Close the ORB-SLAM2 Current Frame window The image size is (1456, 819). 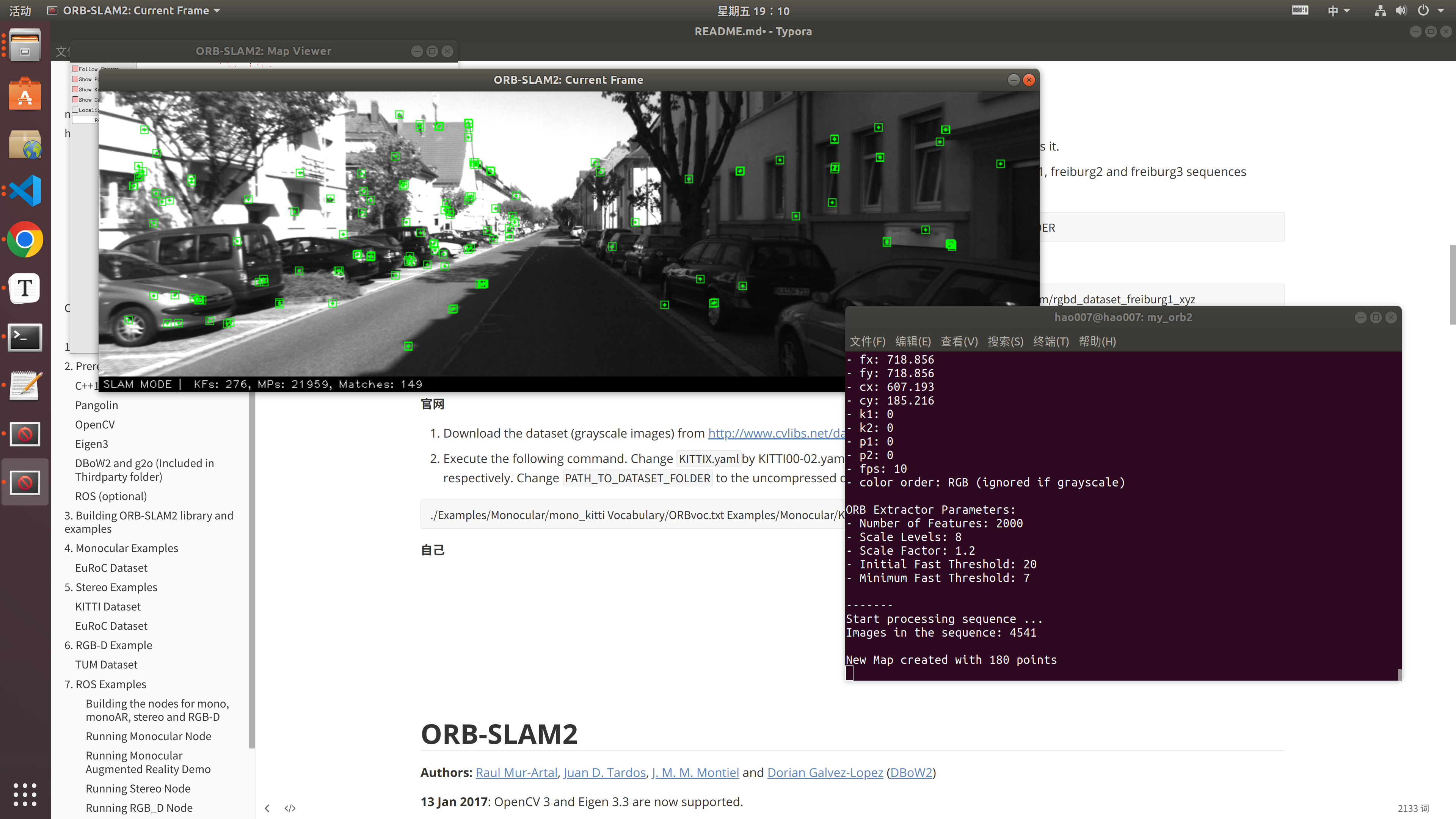click(x=1029, y=80)
